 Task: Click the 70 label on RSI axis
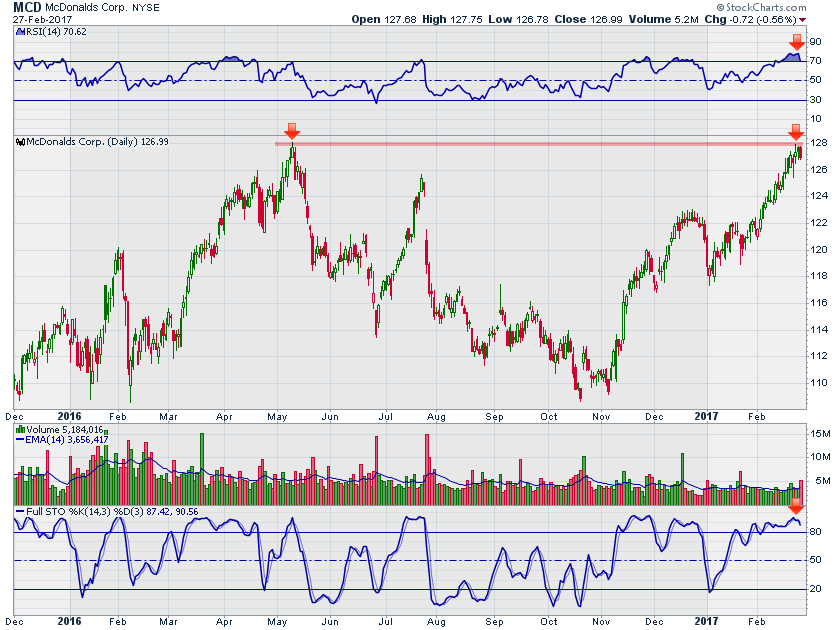(x=815, y=61)
